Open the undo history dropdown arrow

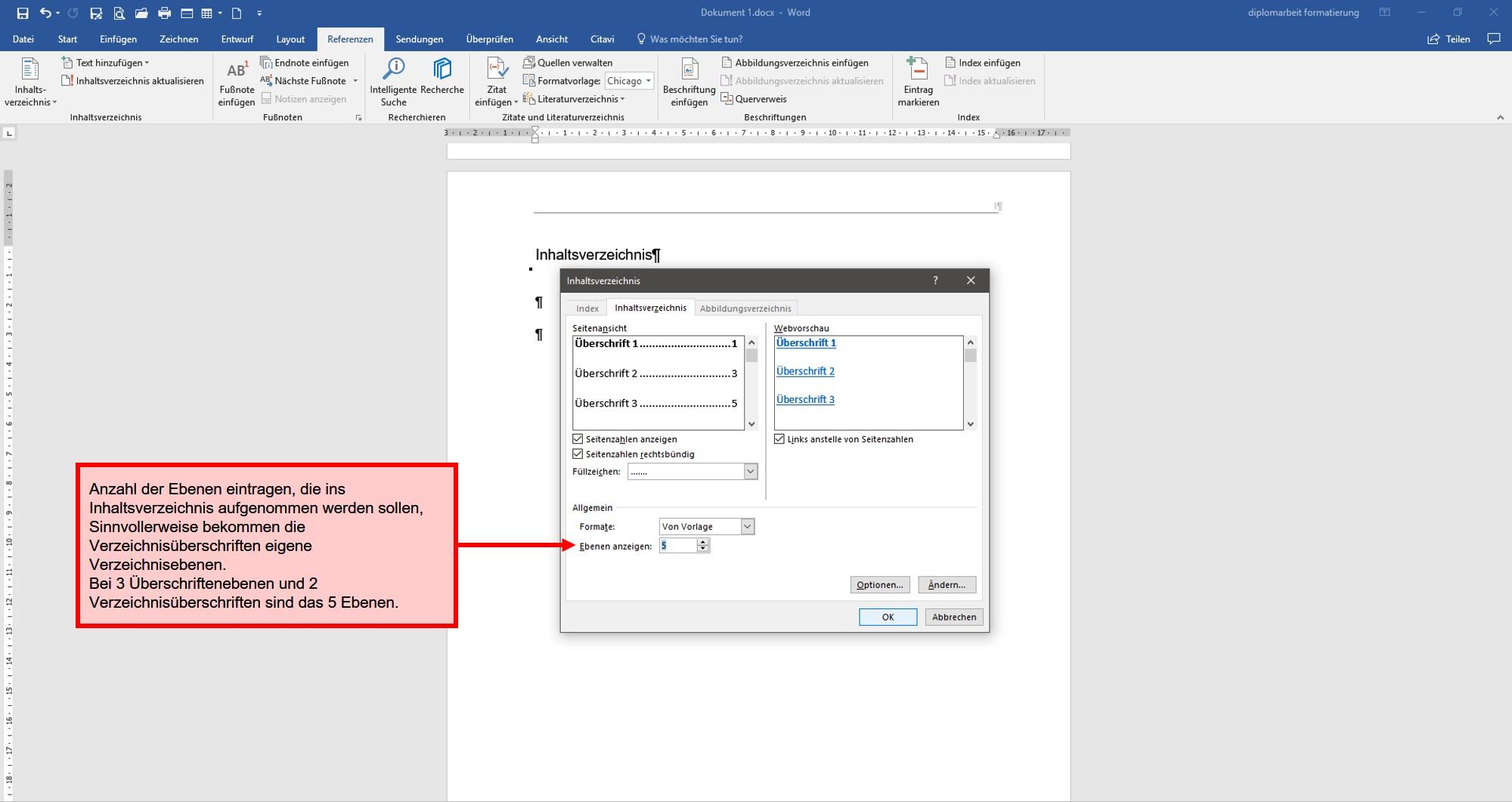tap(57, 13)
